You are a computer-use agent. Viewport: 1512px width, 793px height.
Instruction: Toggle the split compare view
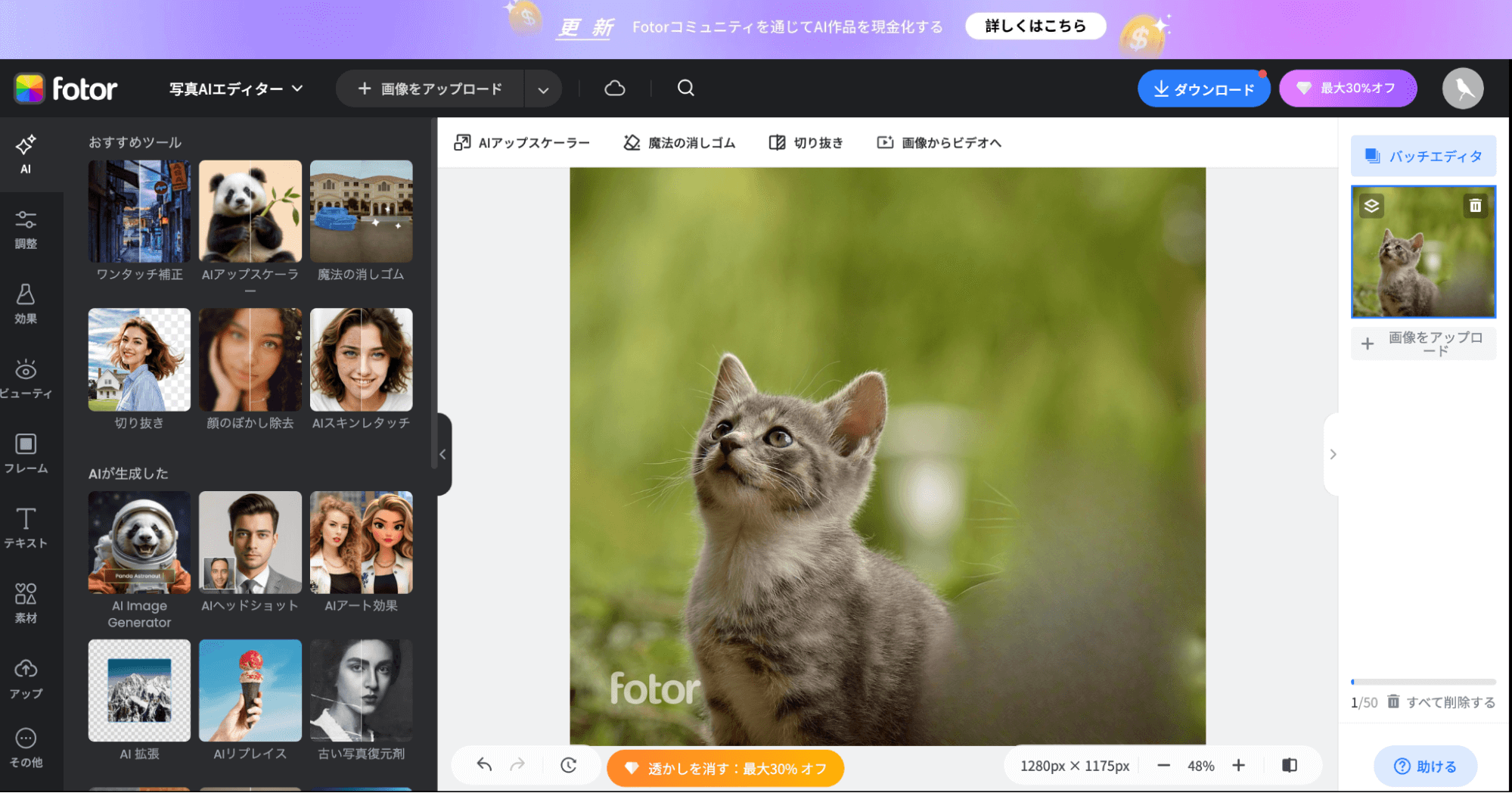pyautogui.click(x=1289, y=765)
